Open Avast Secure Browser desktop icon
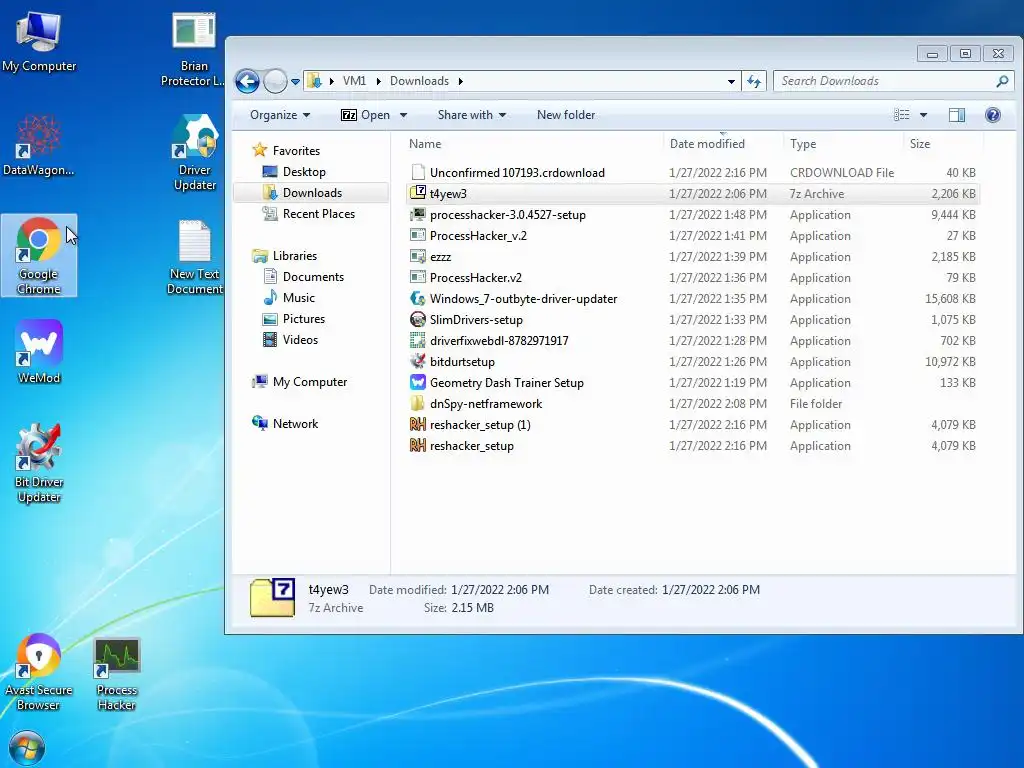The height and width of the screenshot is (768, 1024). click(39, 673)
